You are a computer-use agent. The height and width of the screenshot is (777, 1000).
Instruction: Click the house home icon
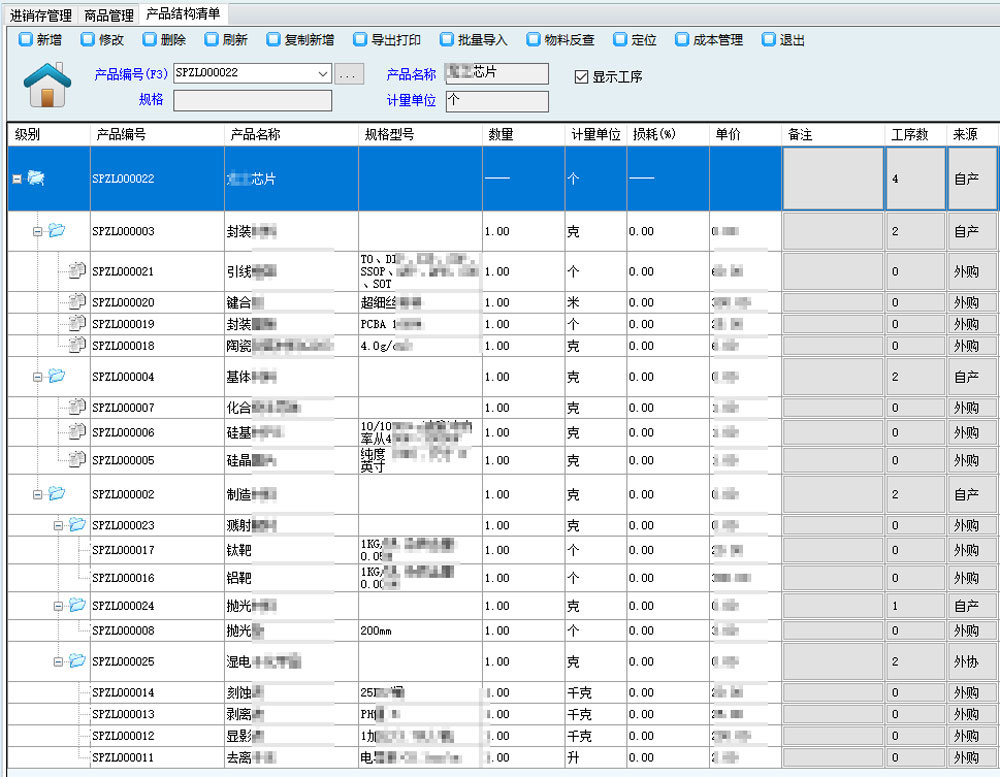coord(46,85)
